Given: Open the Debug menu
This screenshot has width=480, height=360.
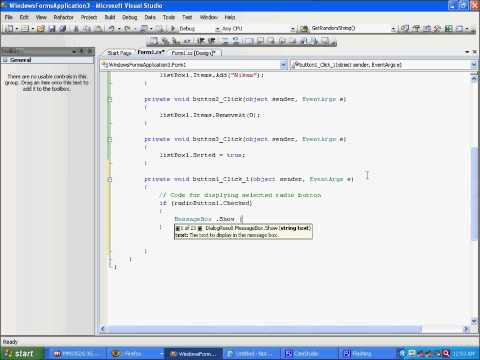Looking at the screenshot, I should click(130, 17).
